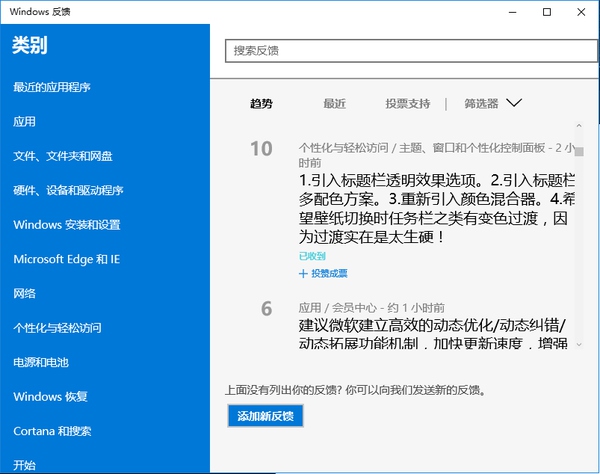Viewport: 600px width, 474px height.
Task: Click the 搜索反馈 search field
Action: click(x=410, y=50)
